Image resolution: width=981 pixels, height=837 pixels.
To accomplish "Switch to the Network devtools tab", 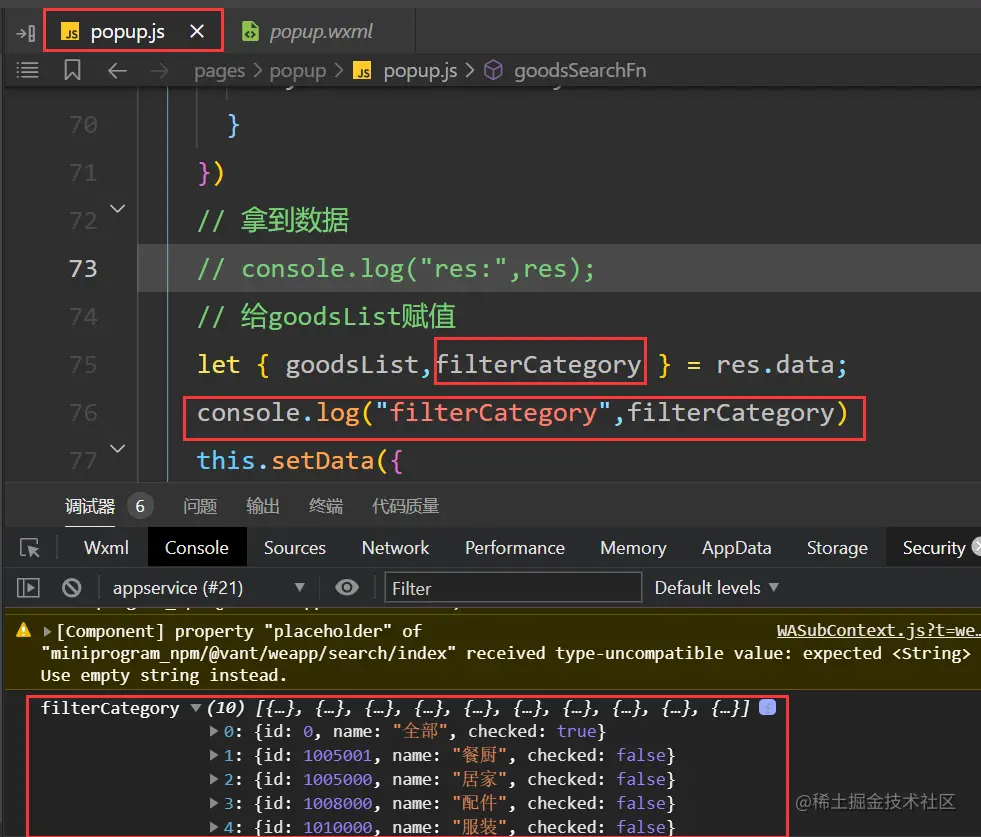I will click(395, 548).
